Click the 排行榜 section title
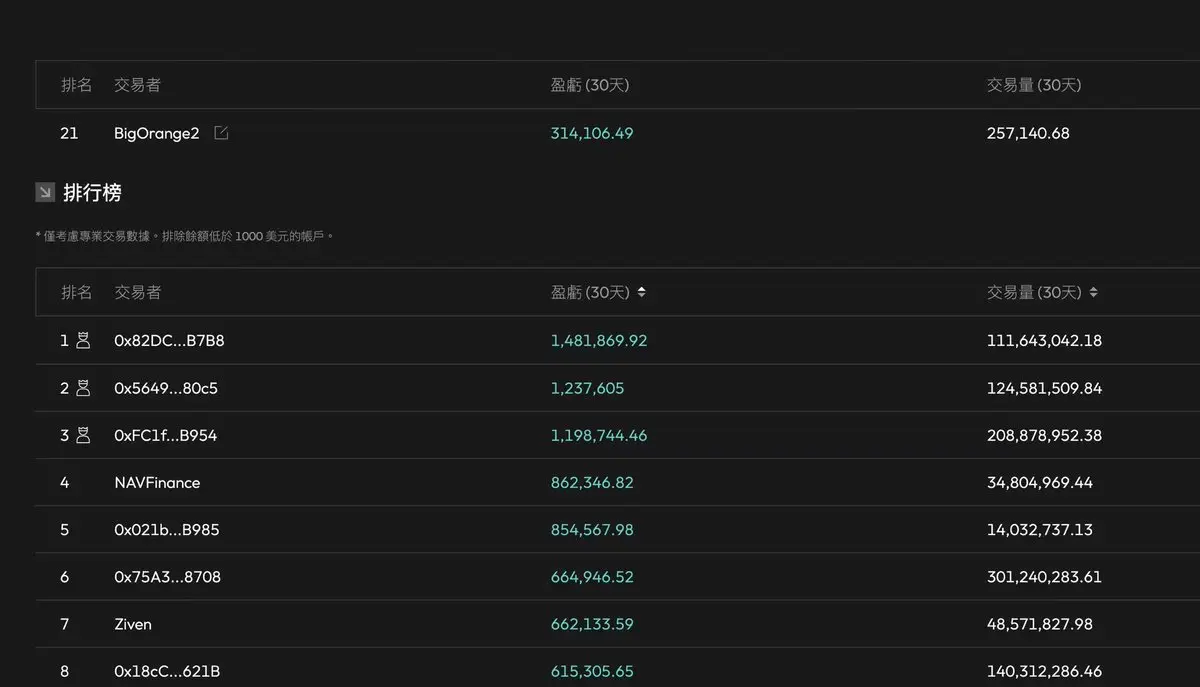The width and height of the screenshot is (1200, 687). [92, 192]
